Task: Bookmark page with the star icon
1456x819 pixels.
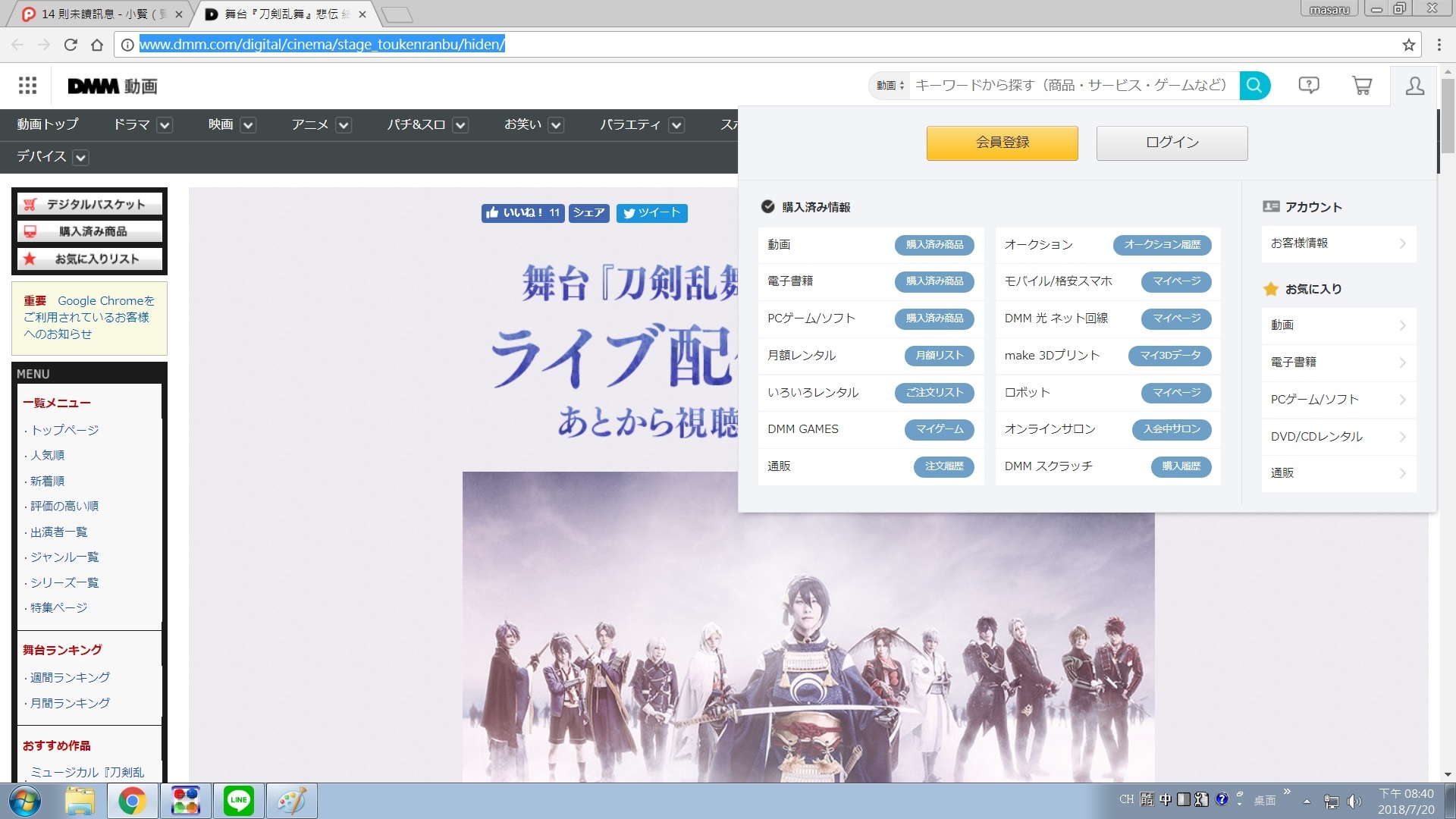Action: click(1408, 45)
